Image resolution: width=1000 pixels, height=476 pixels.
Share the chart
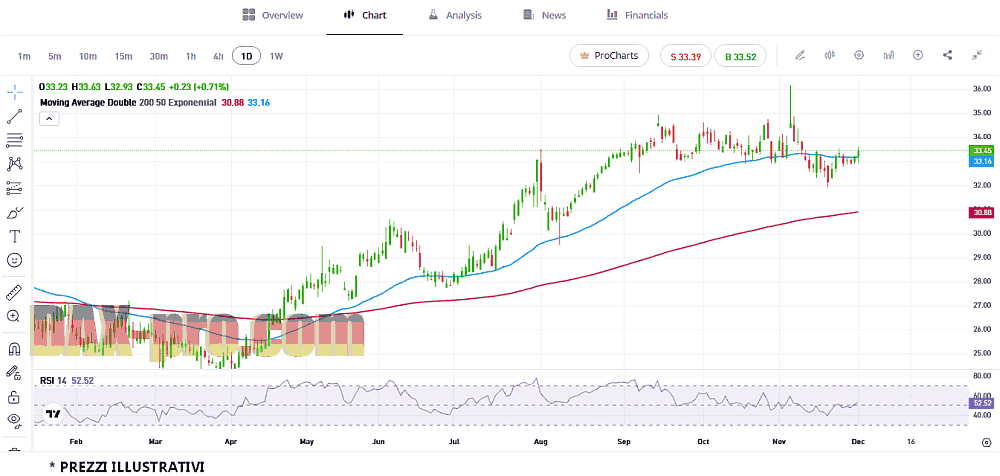pos(947,56)
